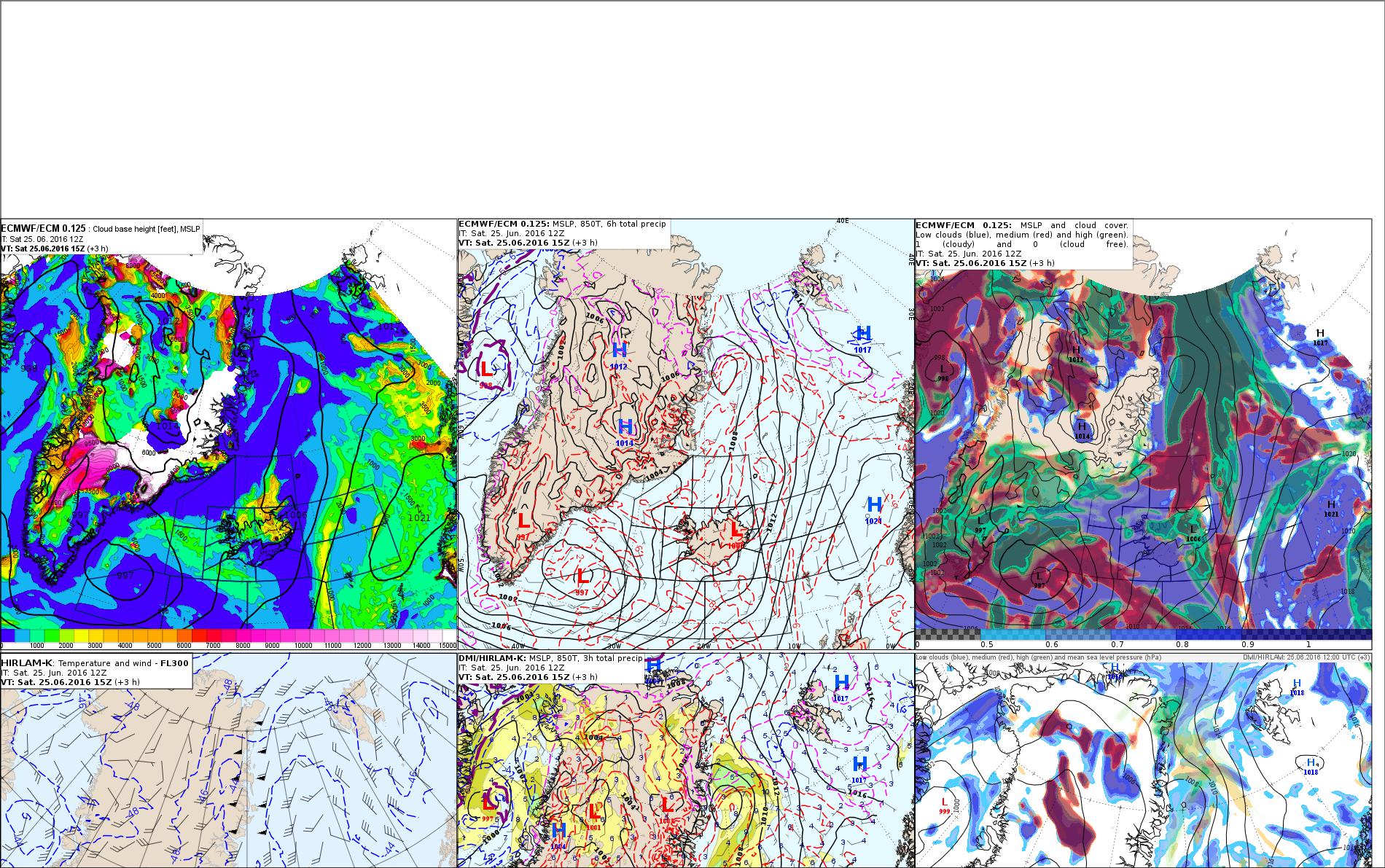Click the H 1012 marker in ECMWF cloud cover map
Viewport: 1385px width, 868px height.
pos(1076,355)
